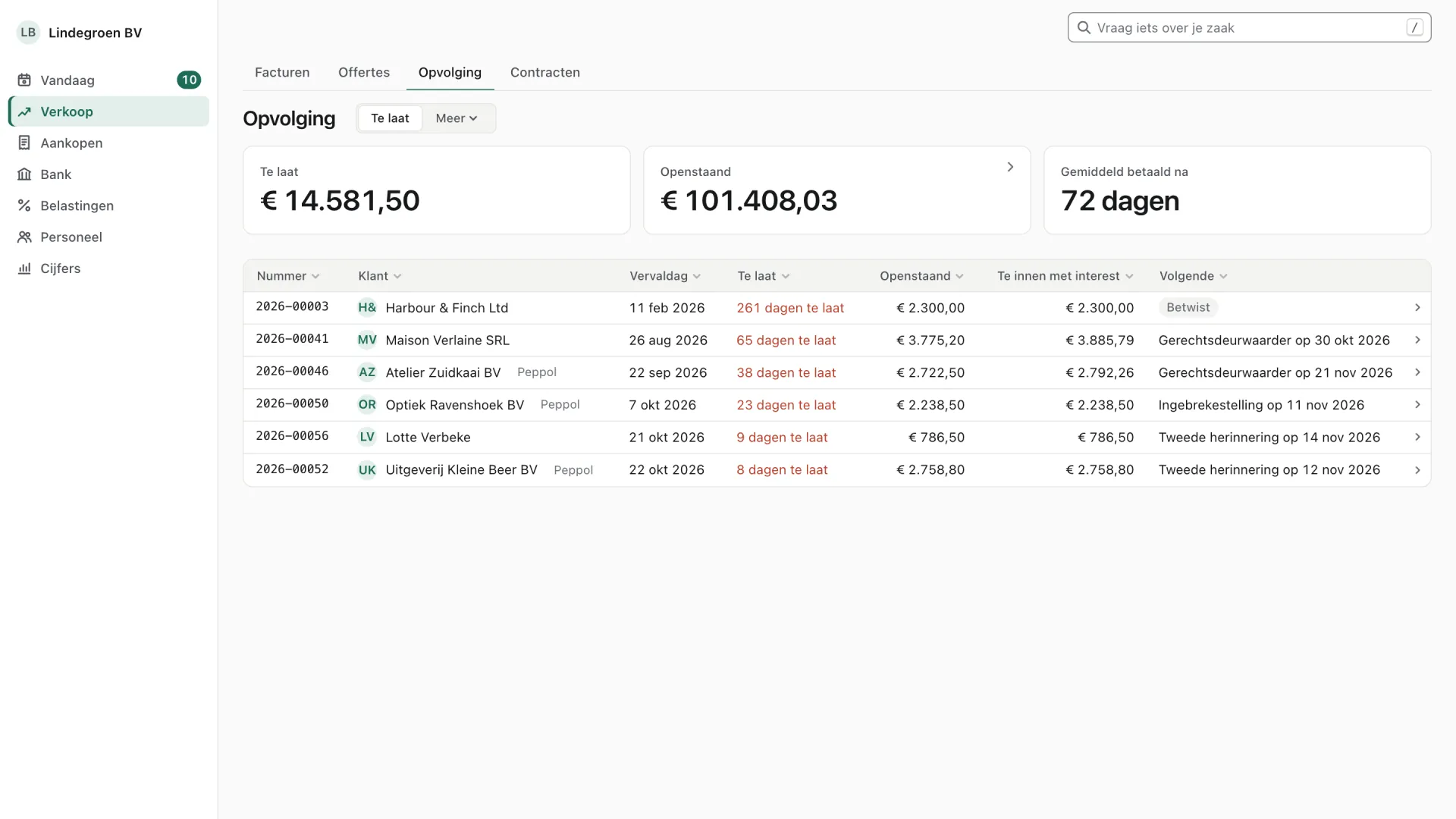The image size is (1456, 819).
Task: Click the Cijfers bar chart icon
Action: (x=24, y=268)
